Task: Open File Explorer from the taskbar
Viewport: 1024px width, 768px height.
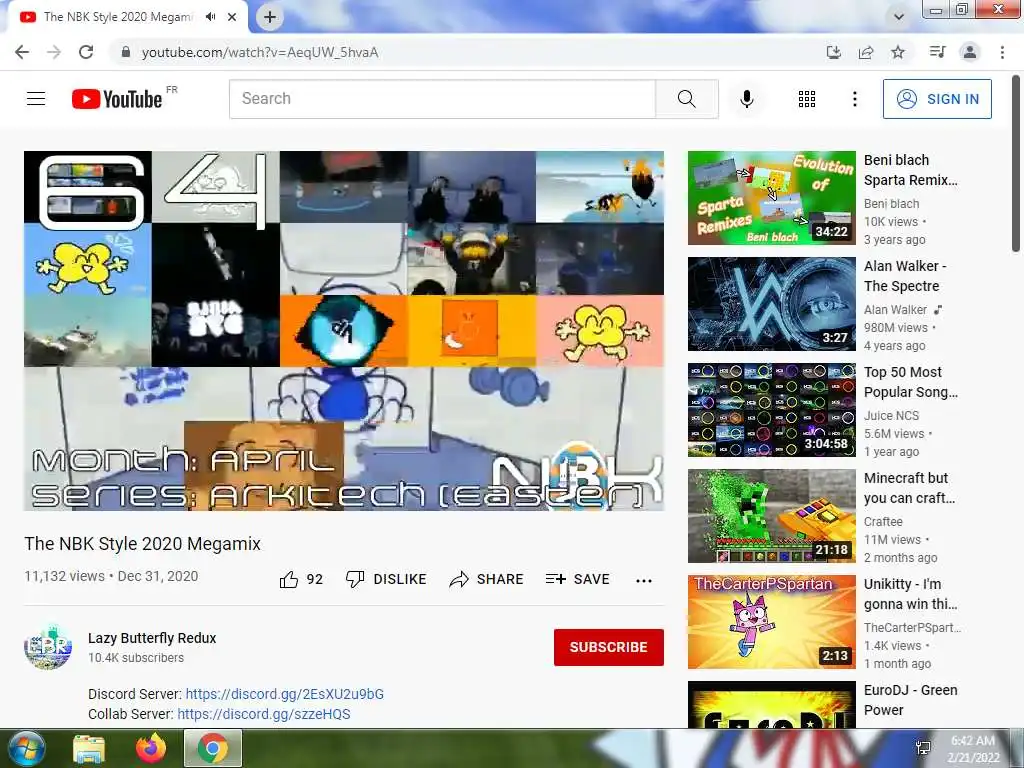Action: [x=89, y=748]
